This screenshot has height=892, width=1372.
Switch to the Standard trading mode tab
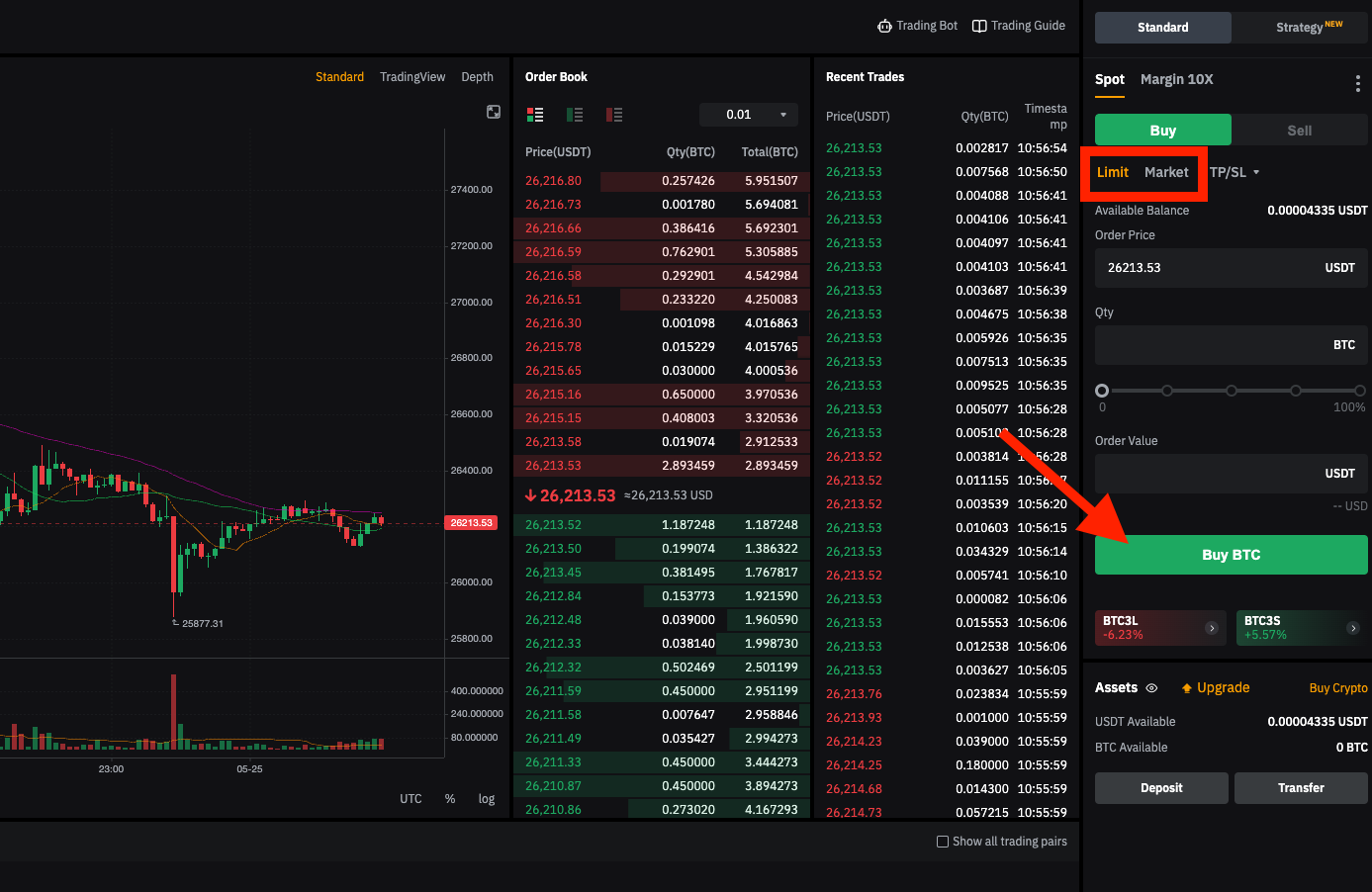(x=1163, y=28)
